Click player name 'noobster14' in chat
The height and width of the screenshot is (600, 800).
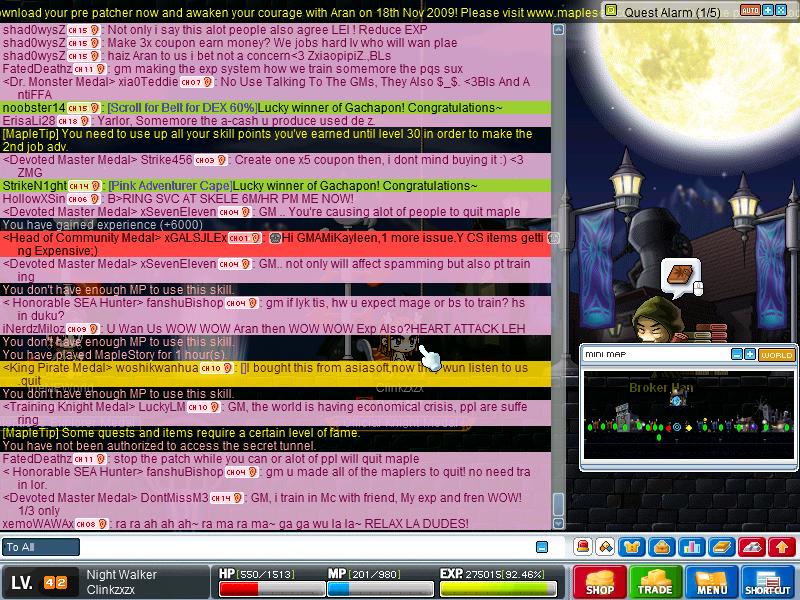34,108
